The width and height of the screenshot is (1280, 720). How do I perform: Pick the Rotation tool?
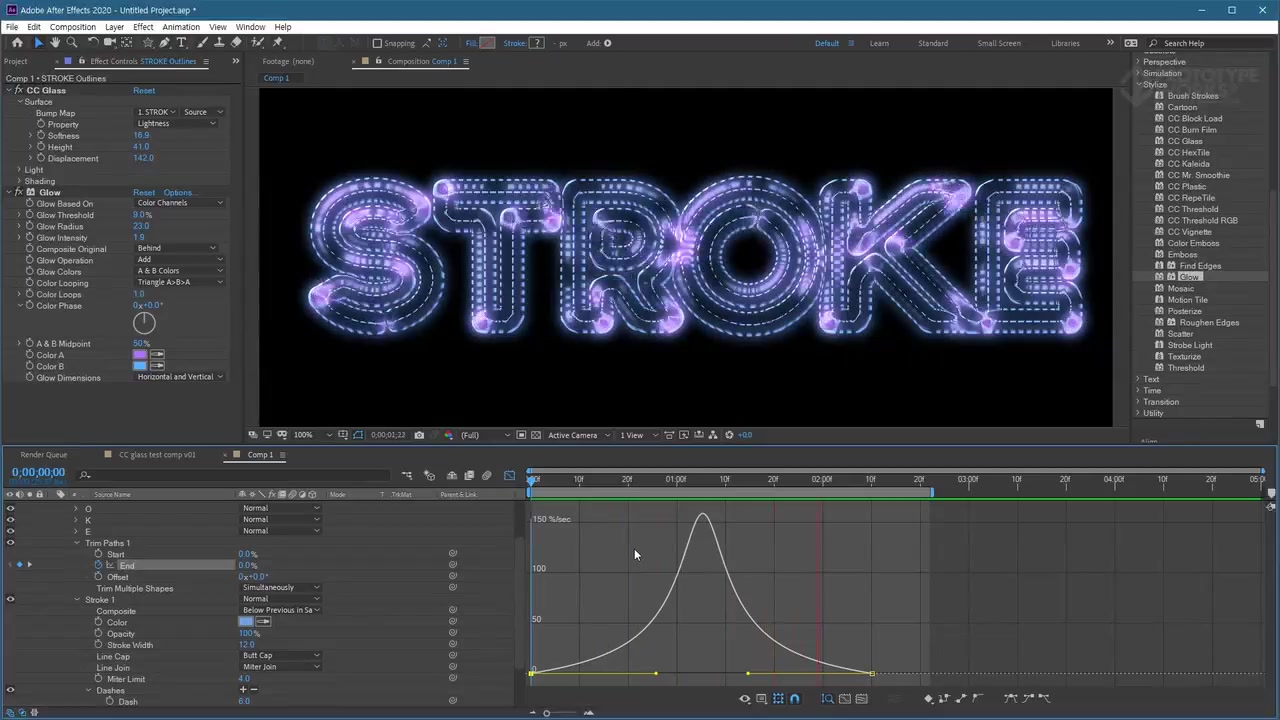[91, 43]
